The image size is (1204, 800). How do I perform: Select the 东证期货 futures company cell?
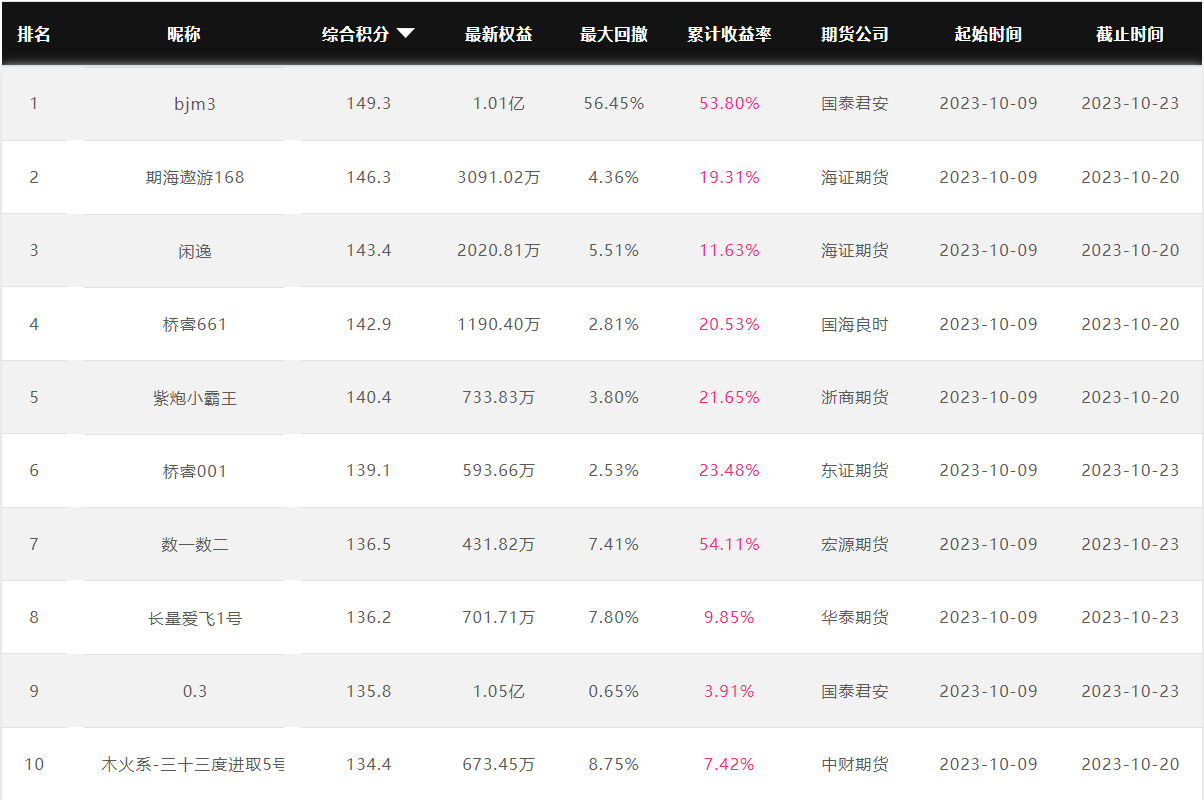855,470
